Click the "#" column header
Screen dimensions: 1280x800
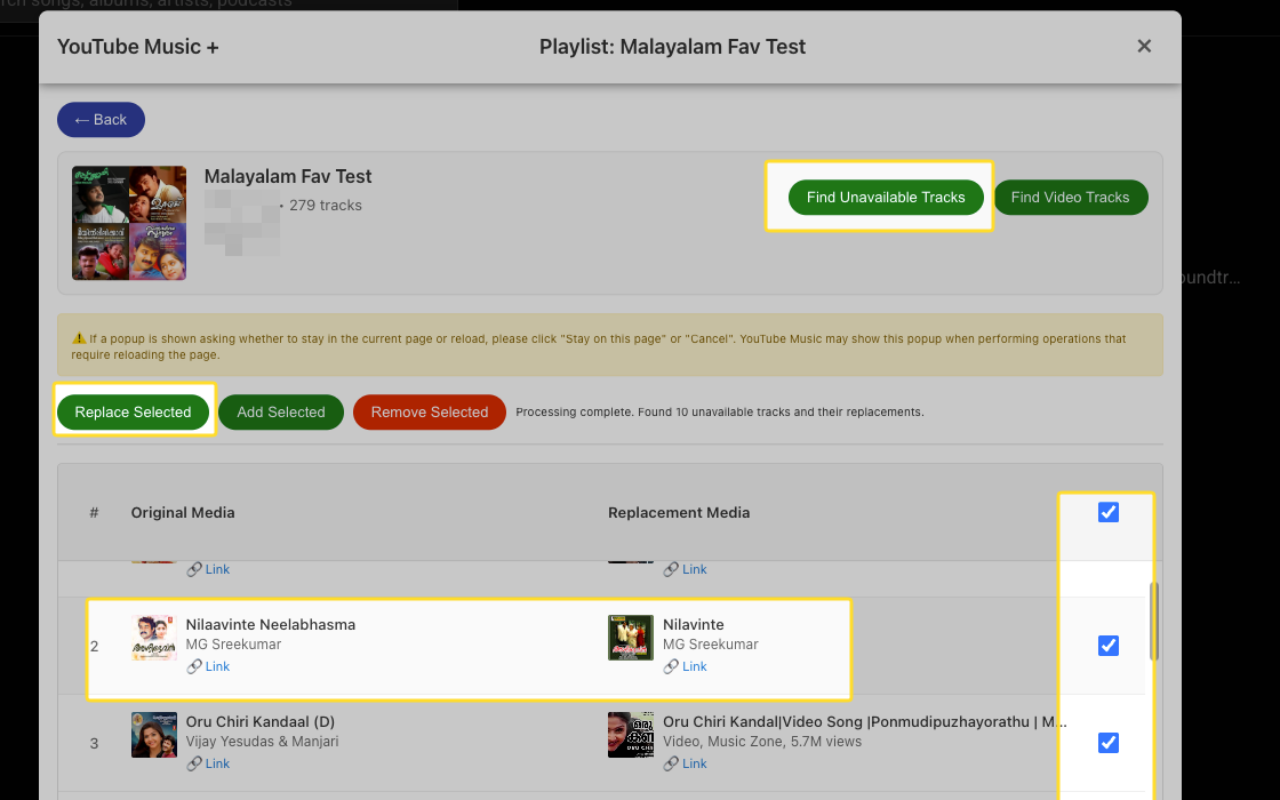tap(94, 512)
